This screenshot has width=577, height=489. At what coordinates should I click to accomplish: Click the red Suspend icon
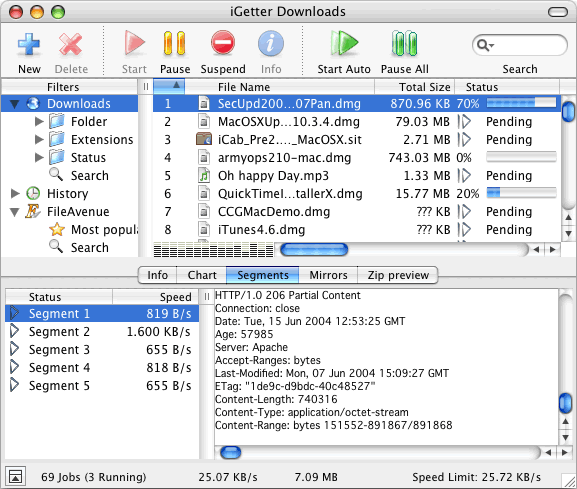pos(223,42)
